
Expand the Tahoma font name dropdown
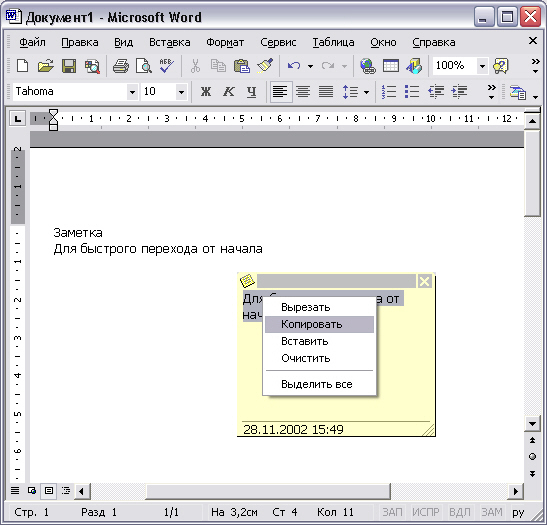[132, 92]
